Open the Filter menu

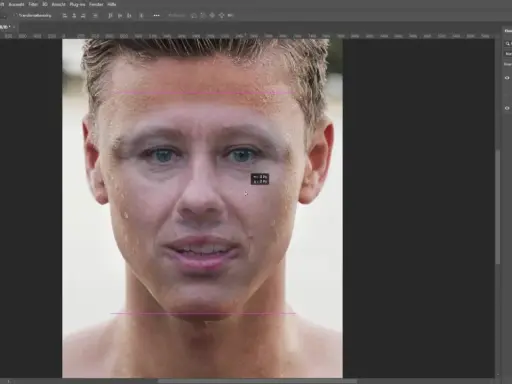(x=33, y=5)
